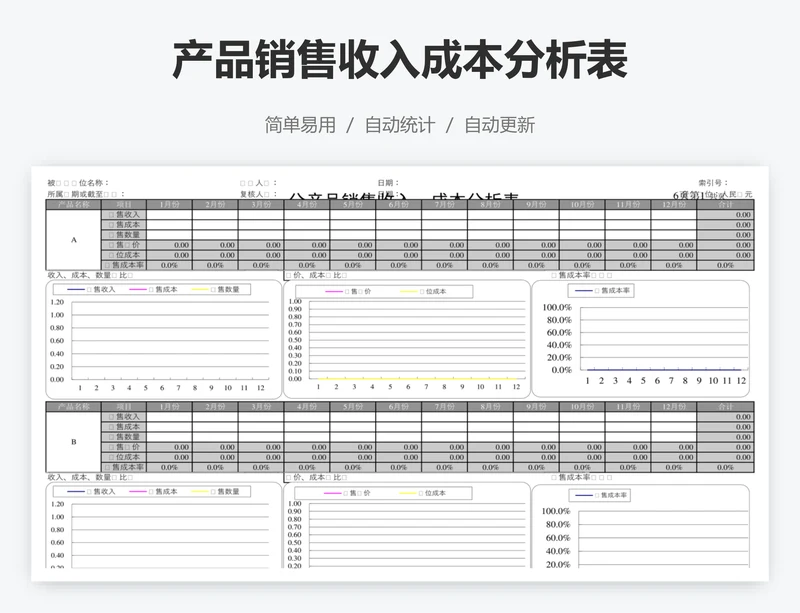Click the flat blue data line in product A rate chart
Screen dimensions: 800x613
664,370
